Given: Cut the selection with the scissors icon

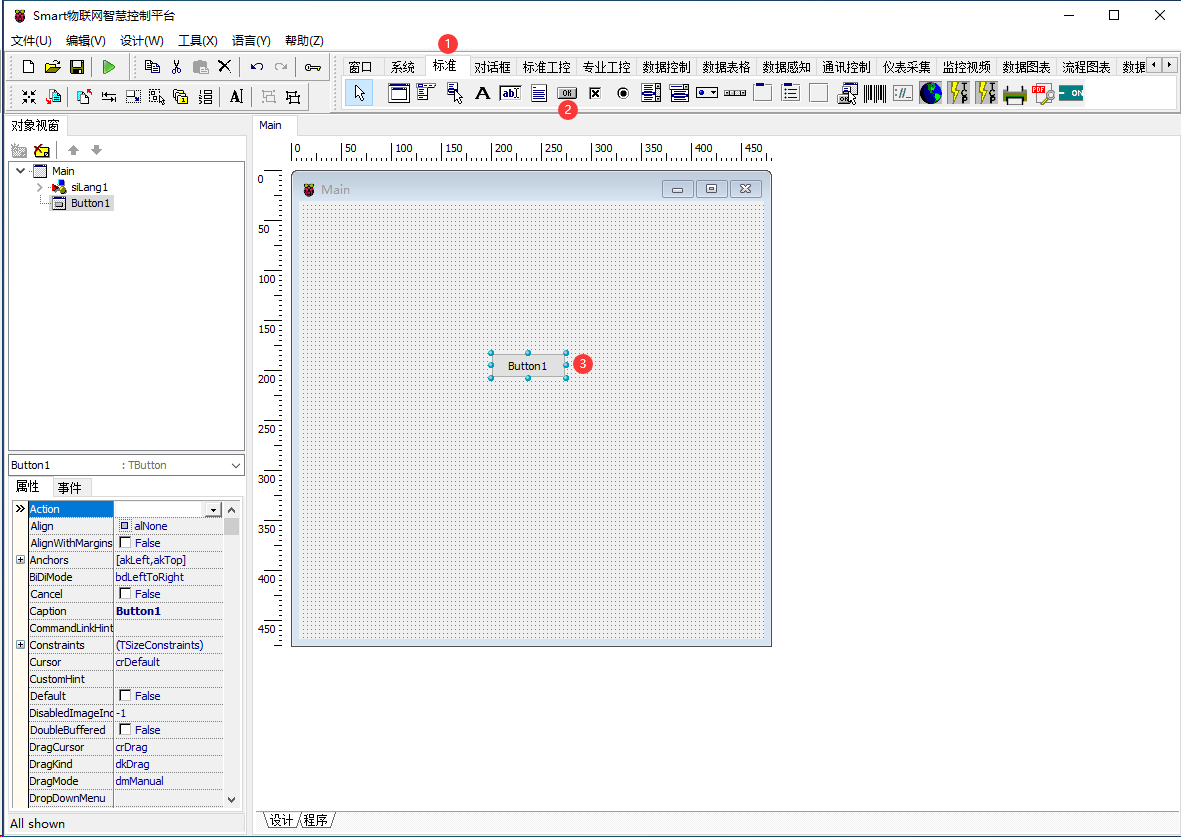Looking at the screenshot, I should (176, 67).
